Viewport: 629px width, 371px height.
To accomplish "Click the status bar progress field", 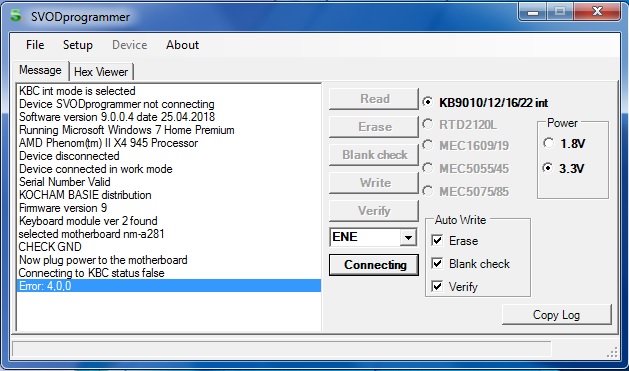I will (x=282, y=349).
